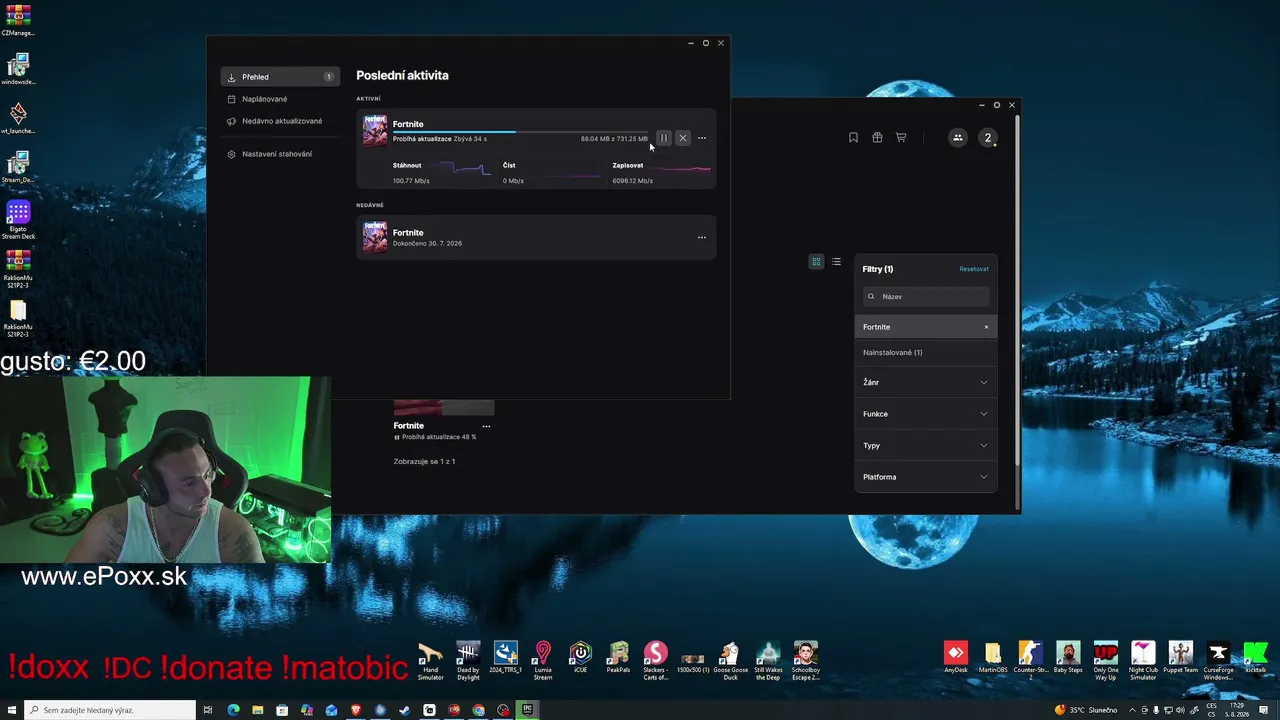Open Task View on the taskbar
This screenshot has width=1280, height=720.
208,710
